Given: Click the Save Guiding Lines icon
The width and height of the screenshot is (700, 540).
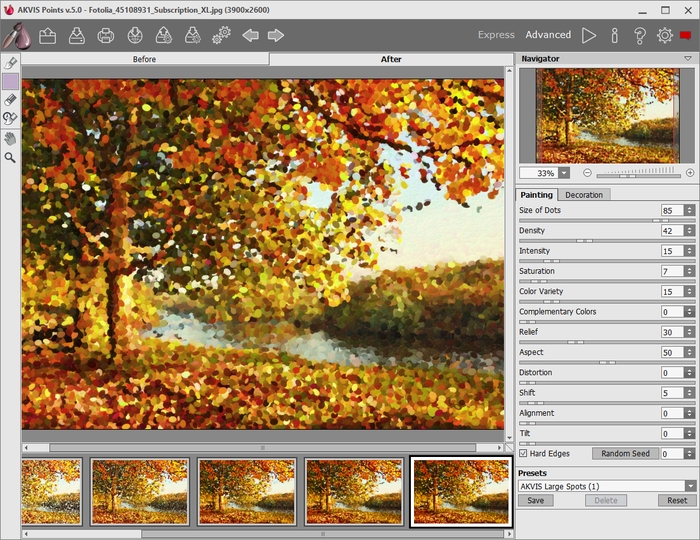Looking at the screenshot, I should pos(192,35).
